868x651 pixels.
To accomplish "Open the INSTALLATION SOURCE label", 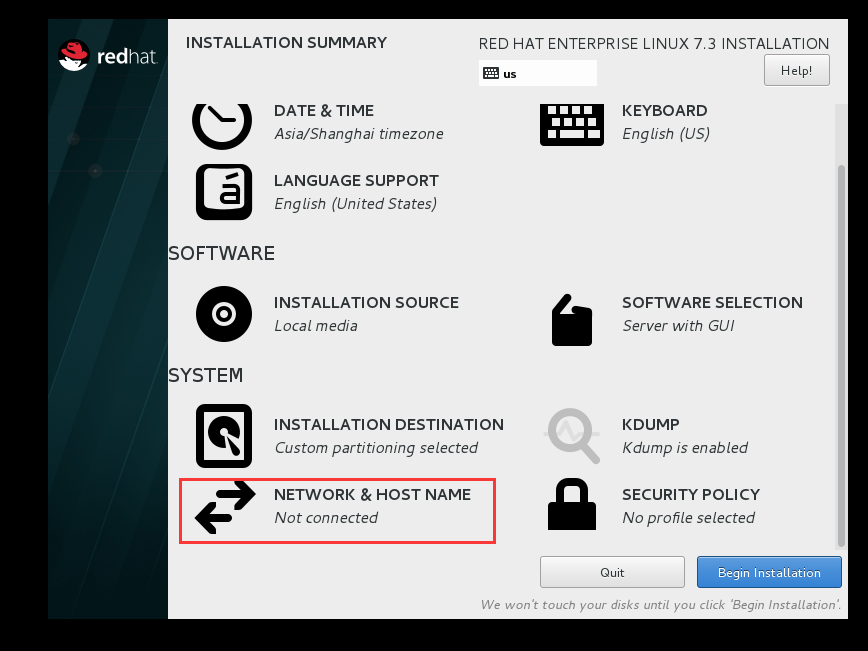I will point(366,303).
